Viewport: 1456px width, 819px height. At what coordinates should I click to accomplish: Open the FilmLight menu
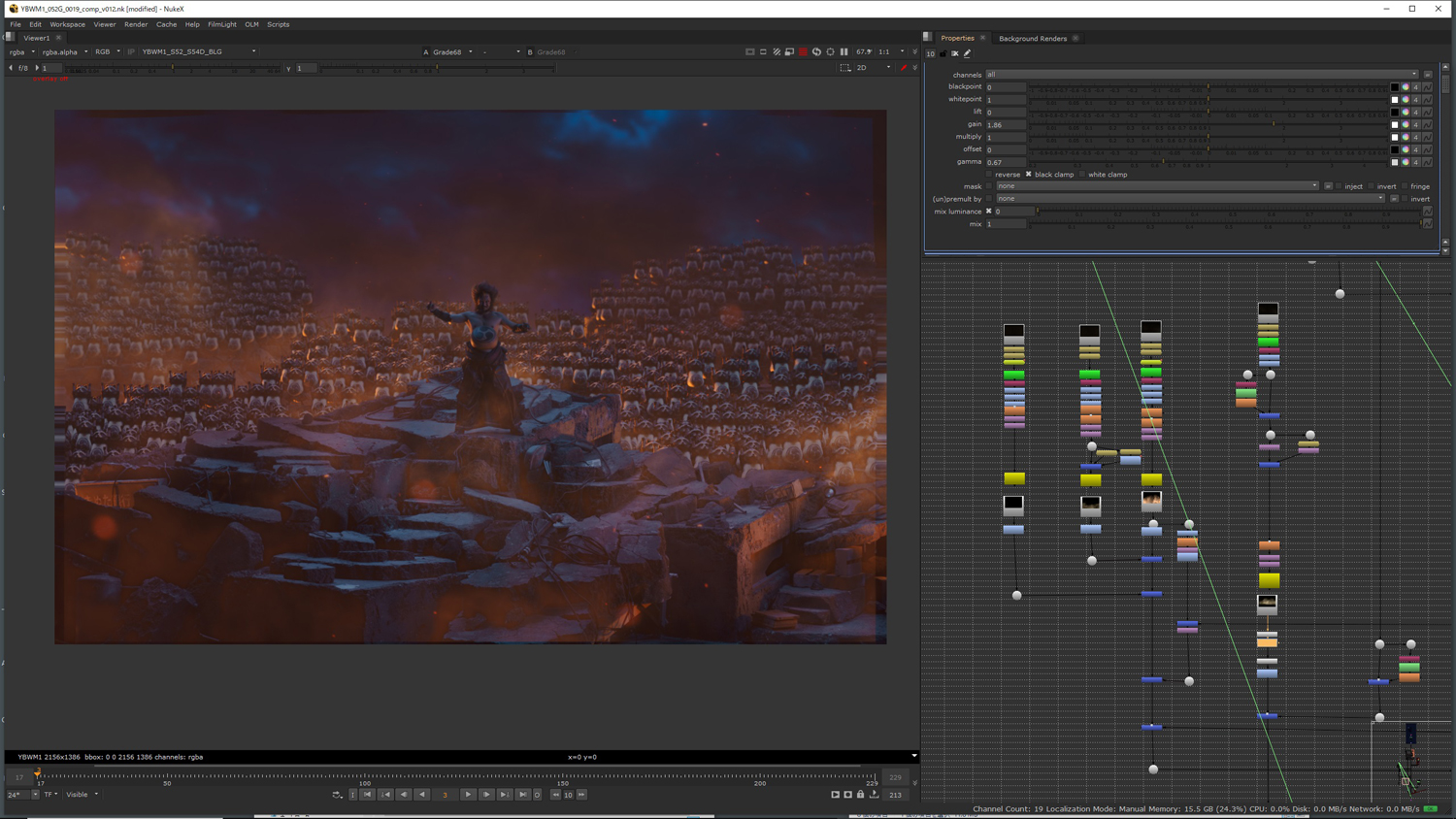222,24
